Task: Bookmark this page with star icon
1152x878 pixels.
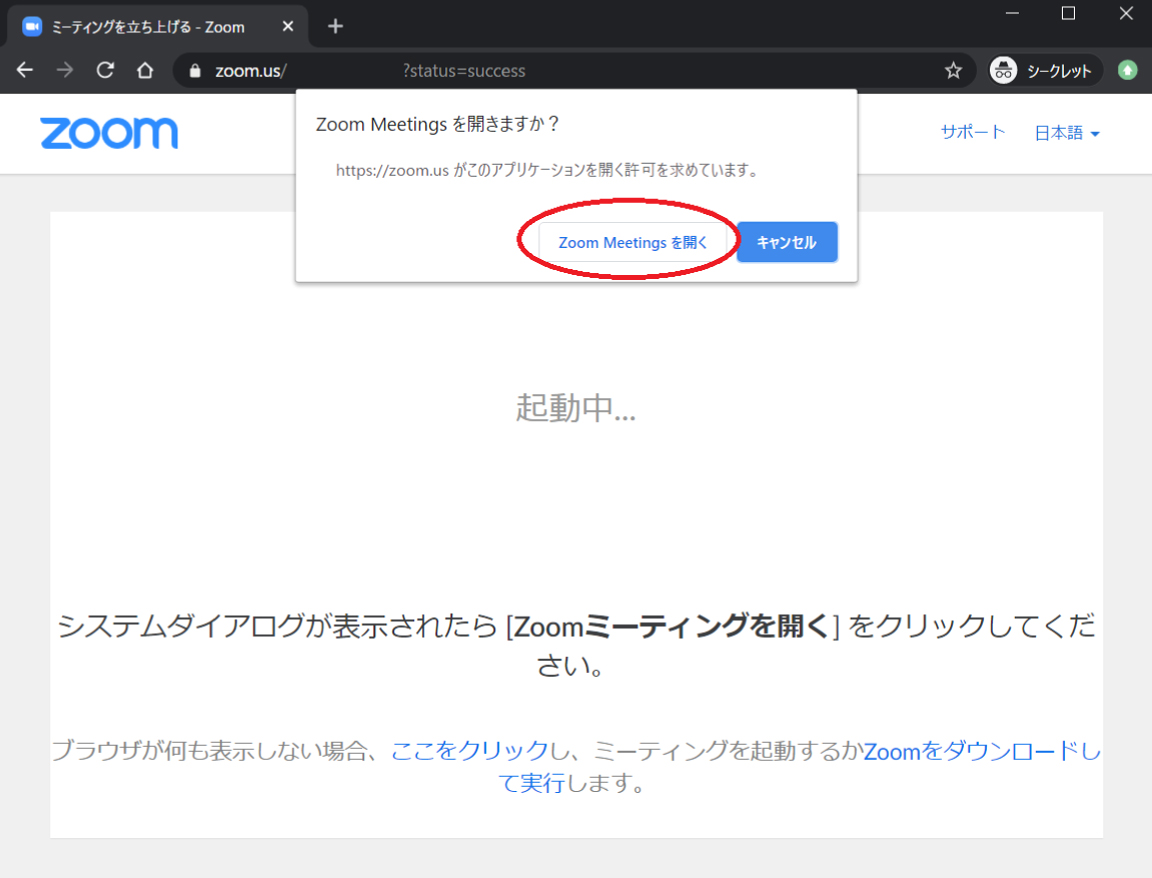Action: click(953, 71)
